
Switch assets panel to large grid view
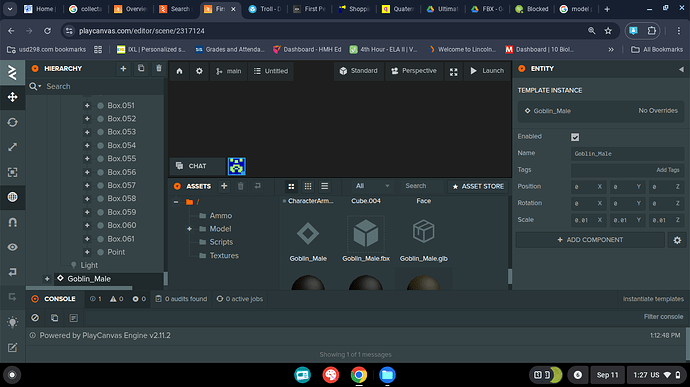[291, 186]
